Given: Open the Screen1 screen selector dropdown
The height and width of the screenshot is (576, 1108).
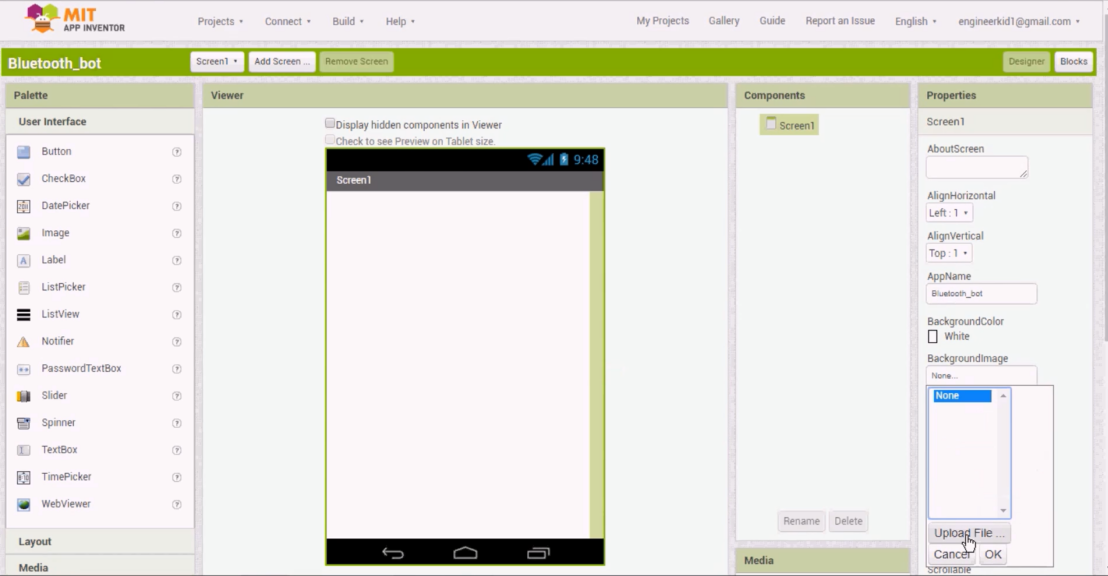Looking at the screenshot, I should point(217,61).
